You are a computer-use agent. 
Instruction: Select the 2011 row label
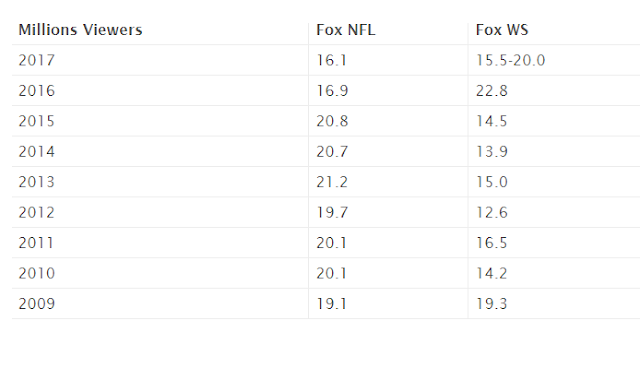point(36,243)
